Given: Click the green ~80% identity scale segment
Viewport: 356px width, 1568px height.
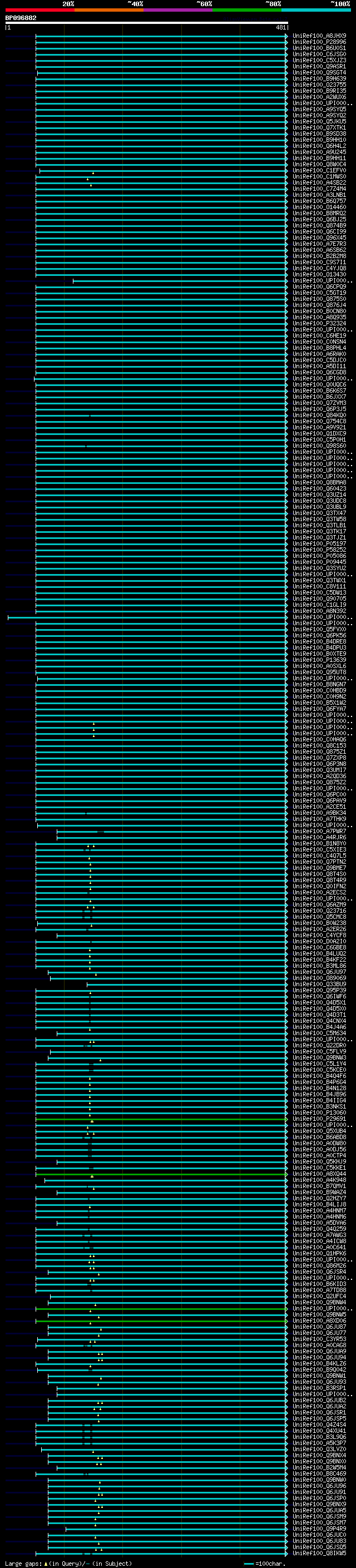Looking at the screenshot, I should pos(246,10).
